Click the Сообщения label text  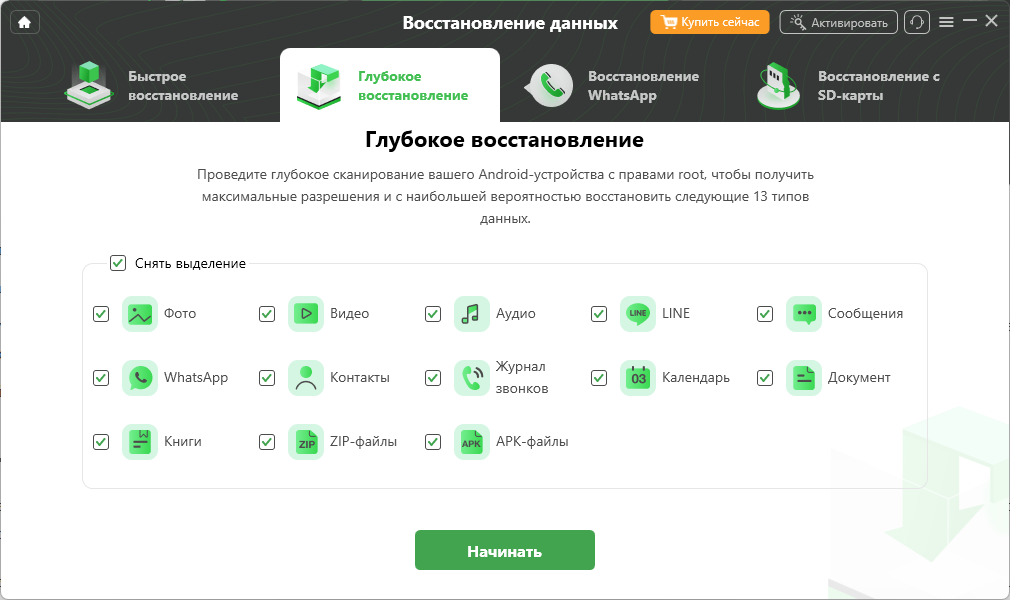[865, 314]
